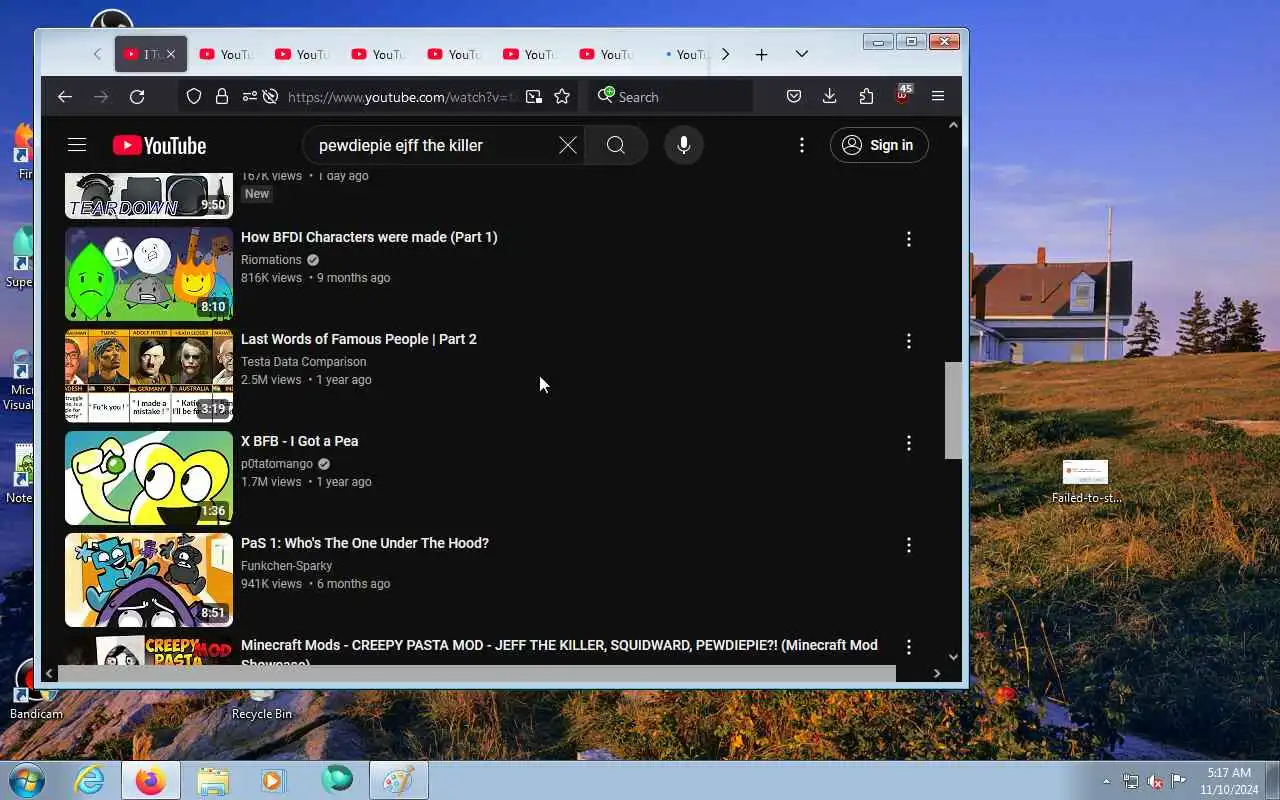This screenshot has height=800, width=1280.
Task: Open the Windows Start menu
Action: (x=25, y=780)
